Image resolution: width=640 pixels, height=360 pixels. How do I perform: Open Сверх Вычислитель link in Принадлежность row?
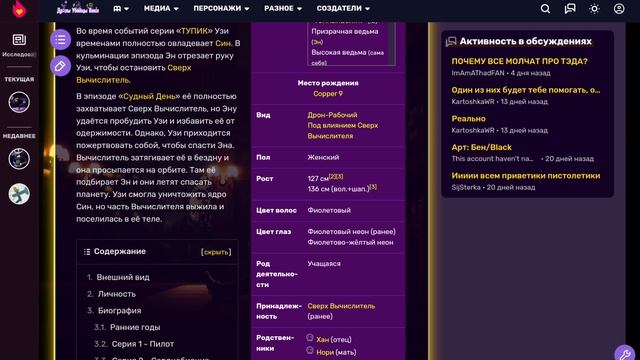(x=341, y=306)
